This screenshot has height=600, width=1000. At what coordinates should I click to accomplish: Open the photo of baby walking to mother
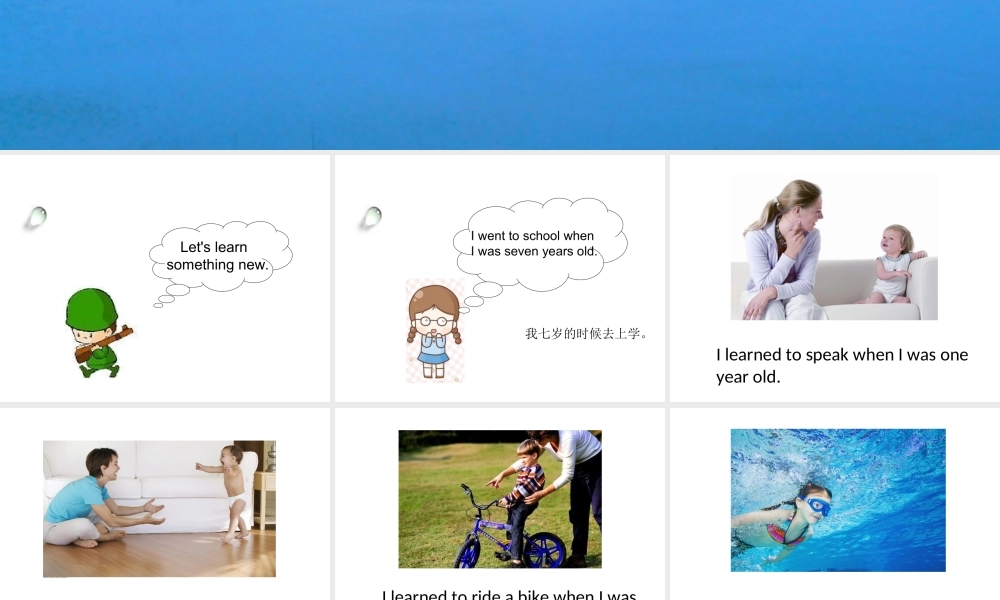[x=159, y=508]
